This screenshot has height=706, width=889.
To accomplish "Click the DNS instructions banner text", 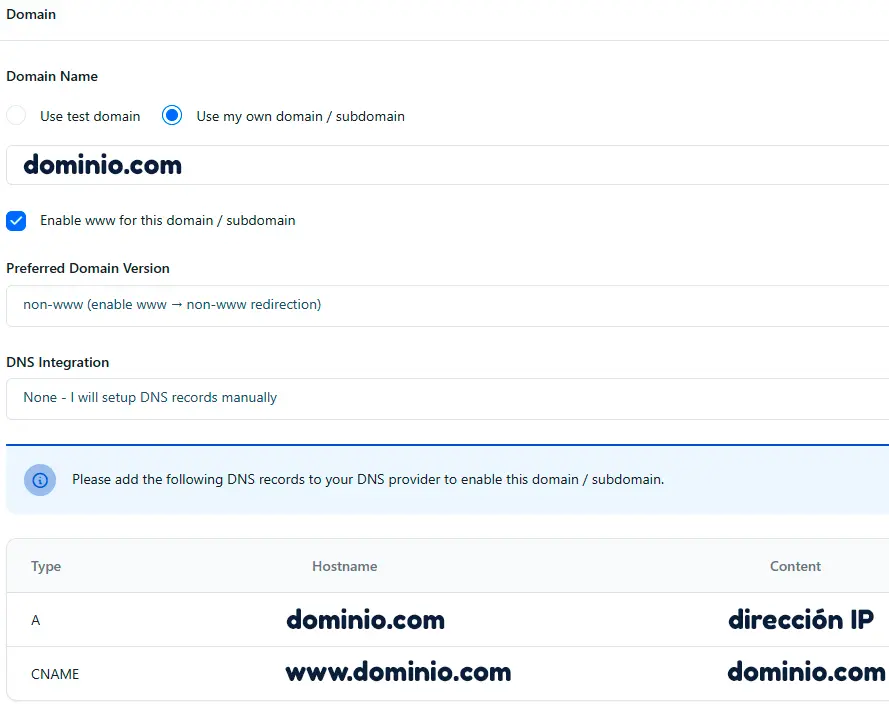I will [365, 480].
